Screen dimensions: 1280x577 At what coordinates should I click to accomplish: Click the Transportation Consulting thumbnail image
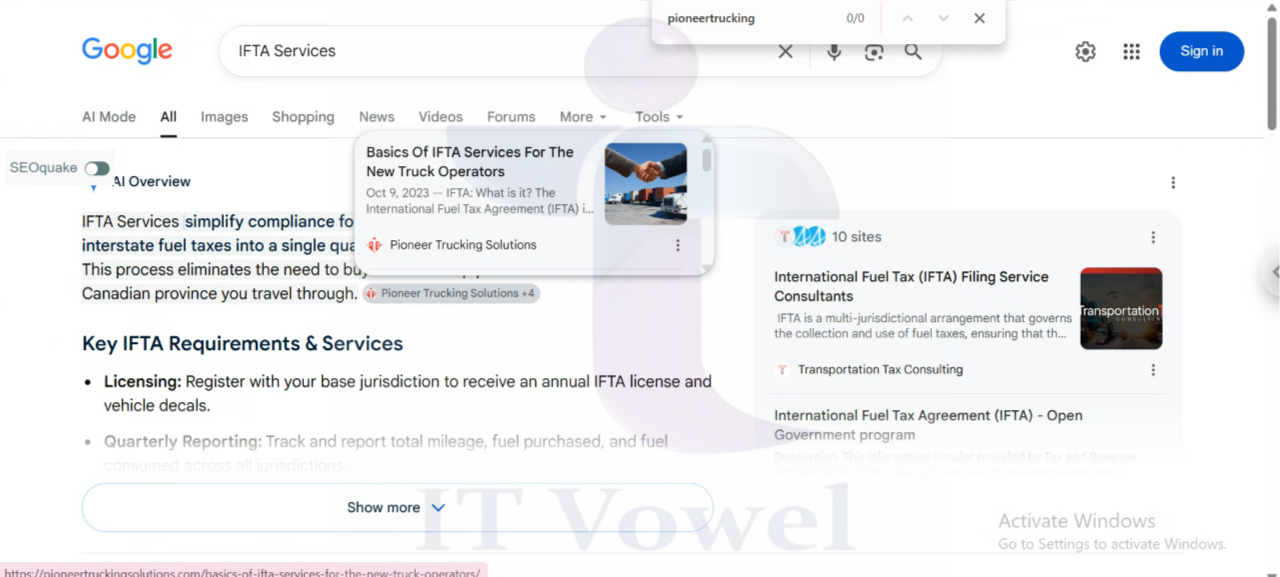pyautogui.click(x=1121, y=308)
